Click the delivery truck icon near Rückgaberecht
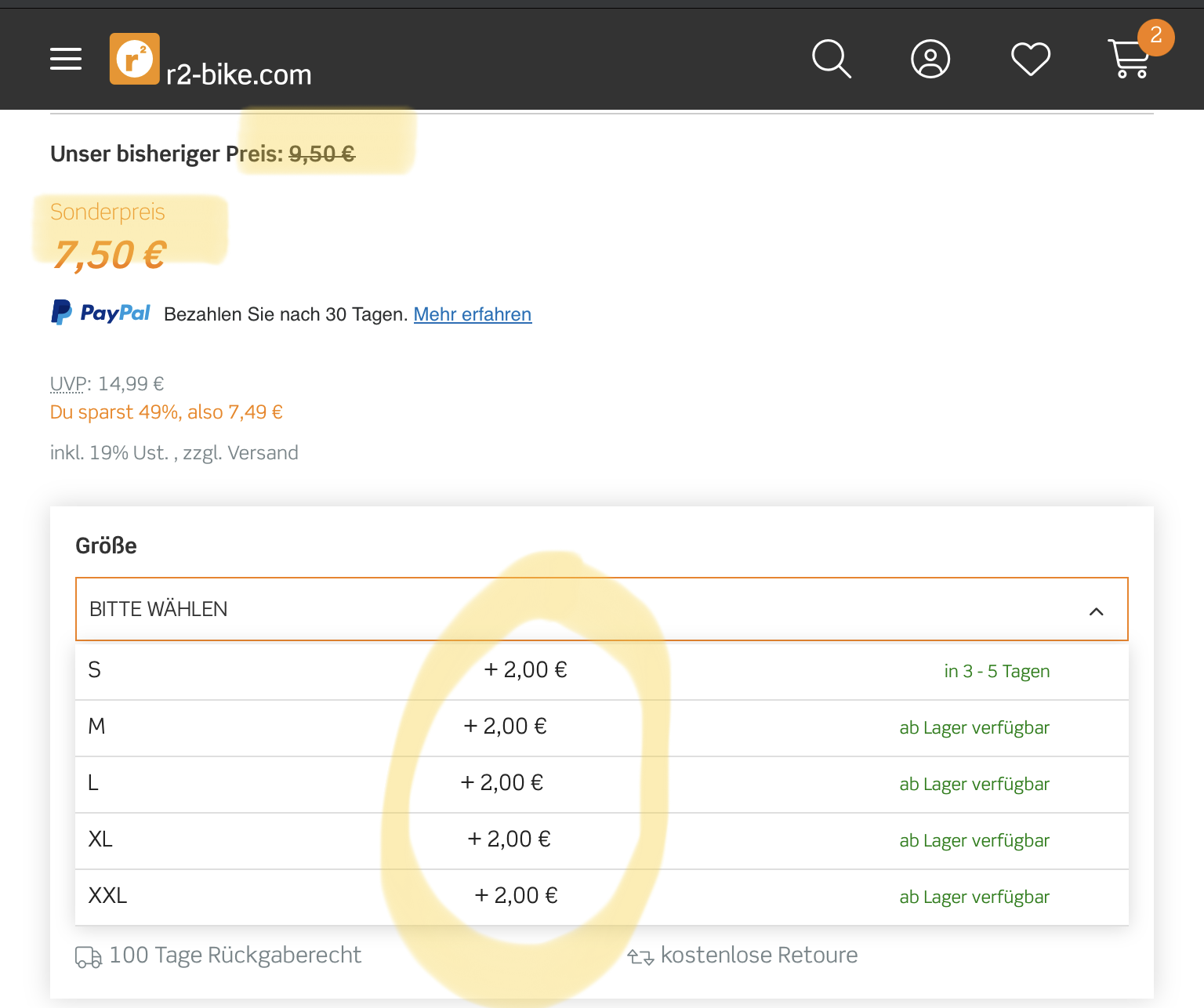 coord(88,957)
